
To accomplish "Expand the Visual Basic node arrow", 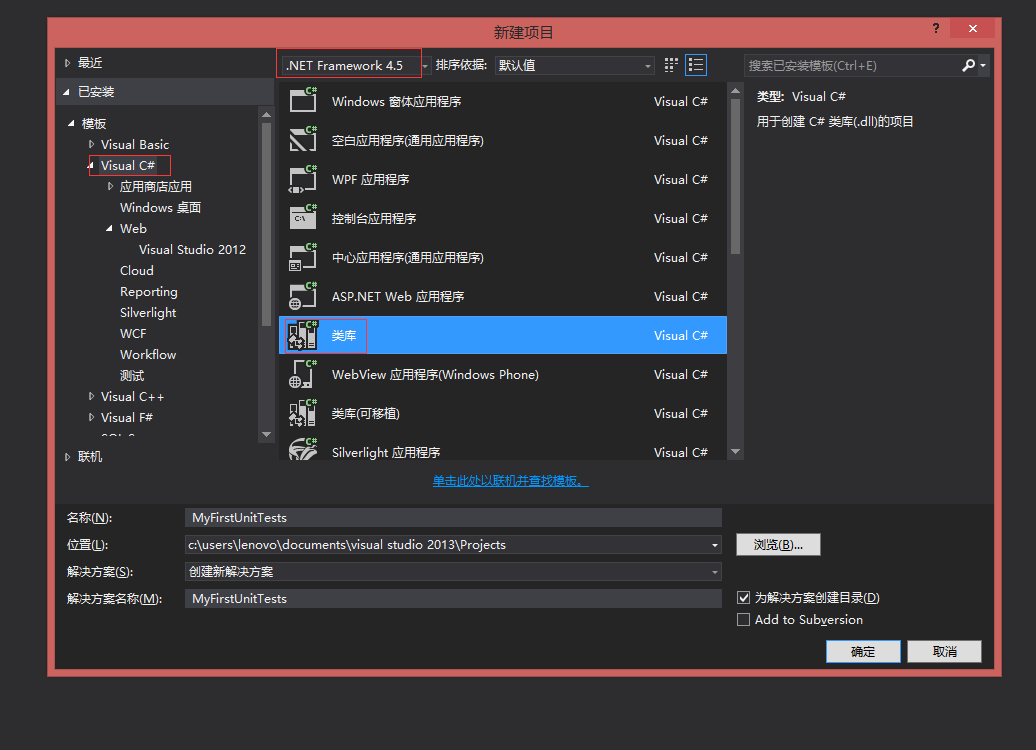I will pyautogui.click(x=91, y=144).
